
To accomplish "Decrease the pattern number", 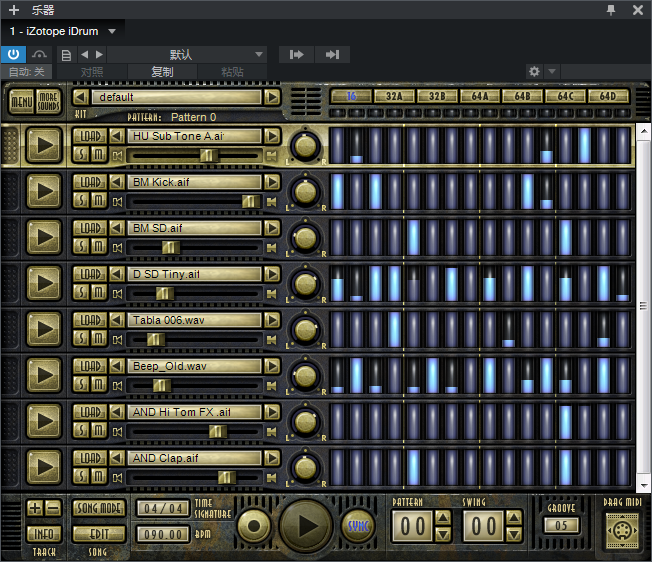I will point(443,534).
